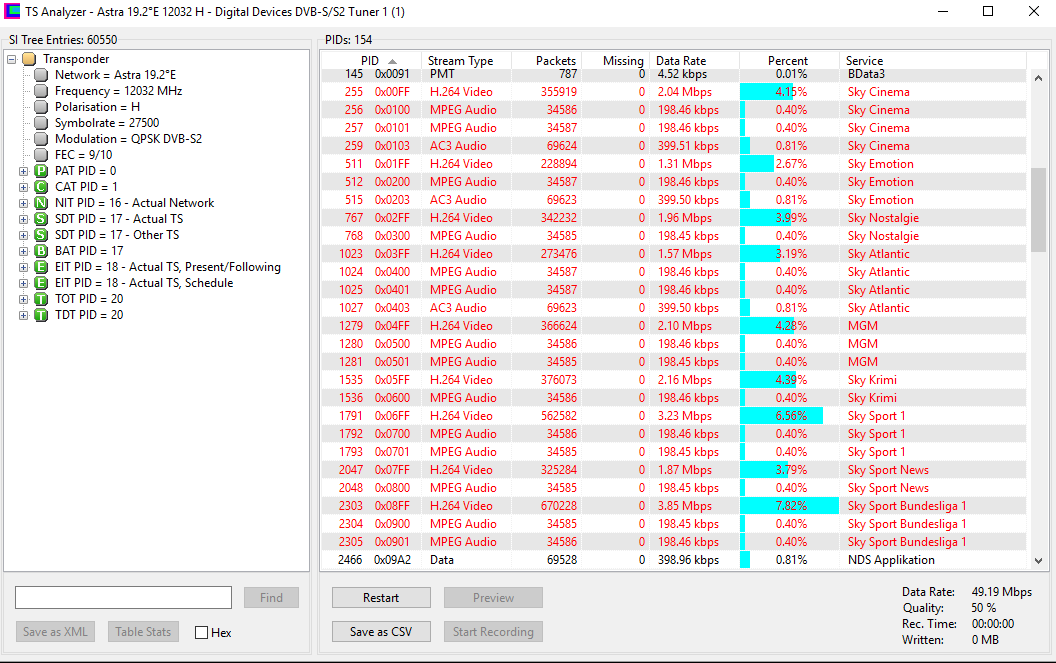Focus the SI tree search input field
Screen dimensions: 1056x663
point(123,598)
